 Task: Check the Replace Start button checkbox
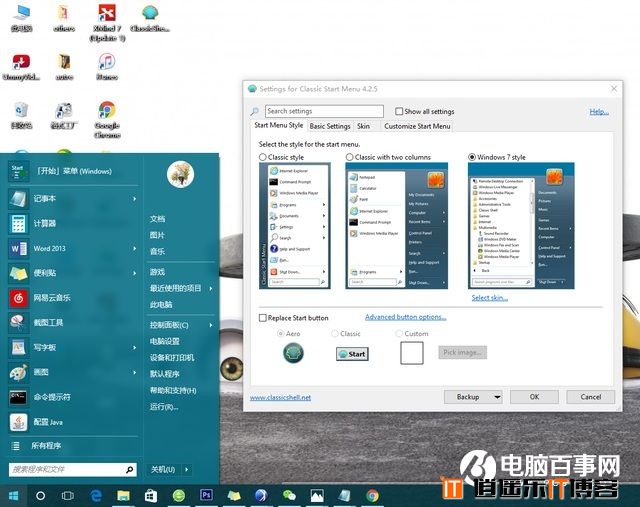(x=263, y=318)
